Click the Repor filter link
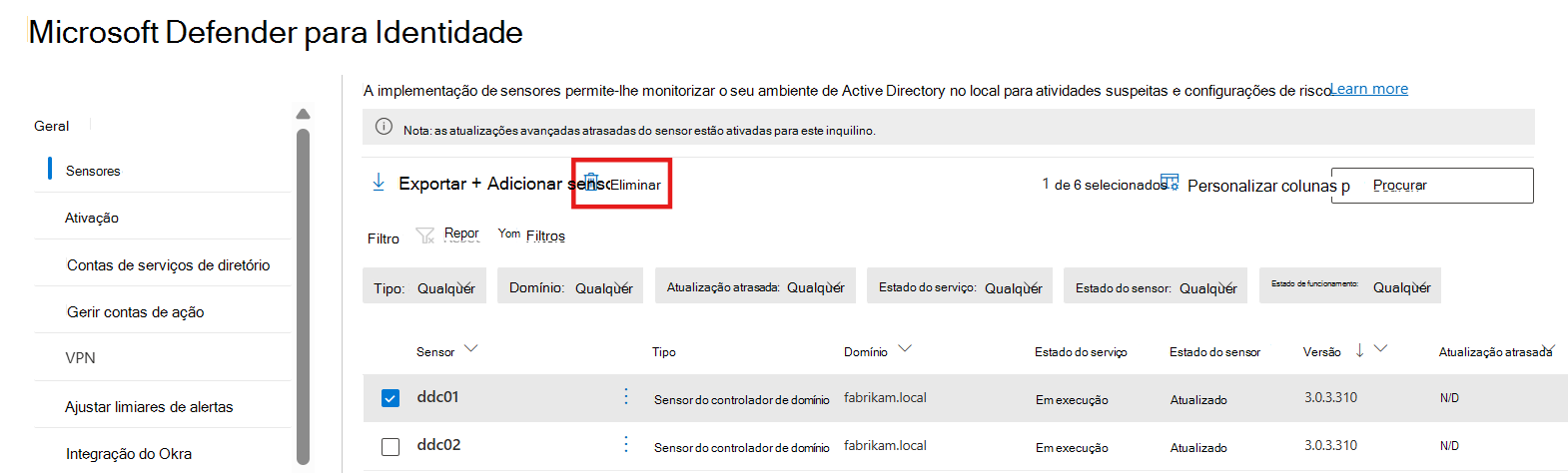The image size is (1568, 473). coord(461,233)
